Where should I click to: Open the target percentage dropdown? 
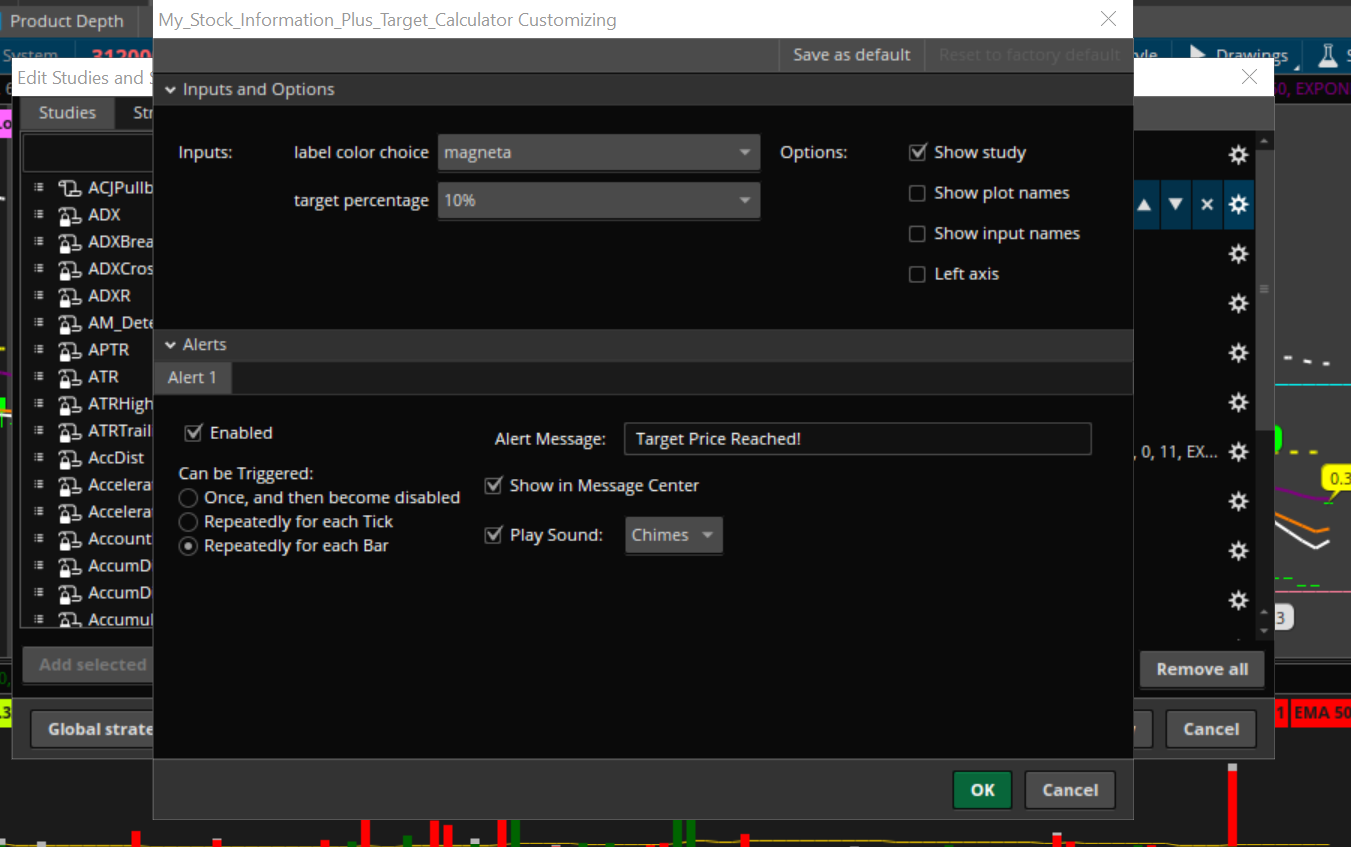[x=598, y=201]
